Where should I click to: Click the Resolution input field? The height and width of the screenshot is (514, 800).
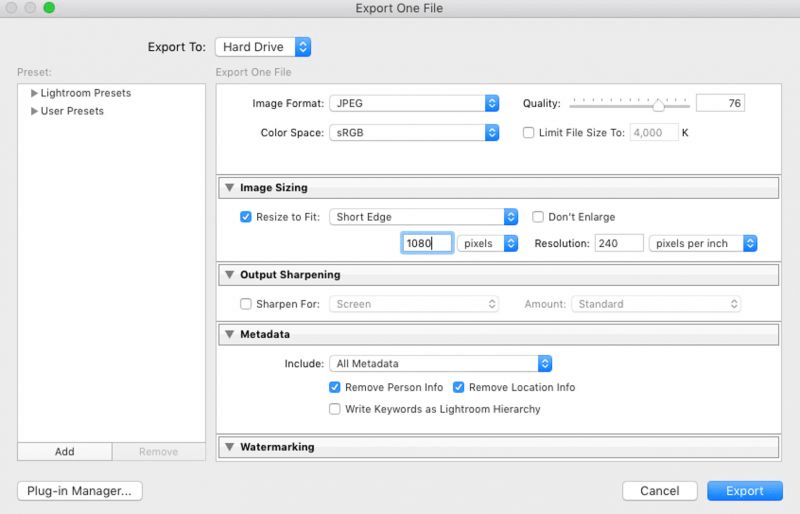pyautogui.click(x=618, y=243)
